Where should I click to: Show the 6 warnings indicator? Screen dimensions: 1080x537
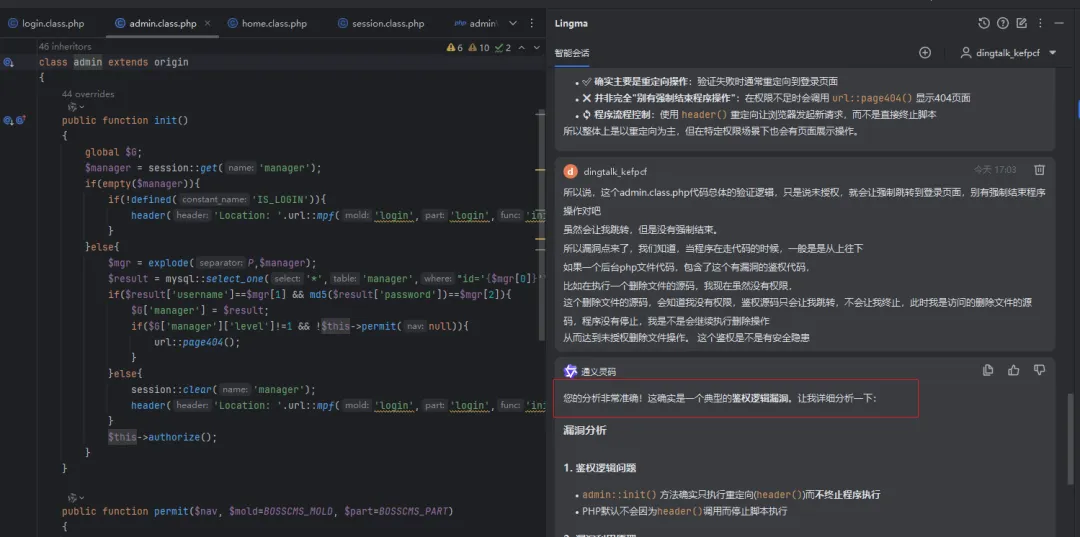tap(455, 48)
